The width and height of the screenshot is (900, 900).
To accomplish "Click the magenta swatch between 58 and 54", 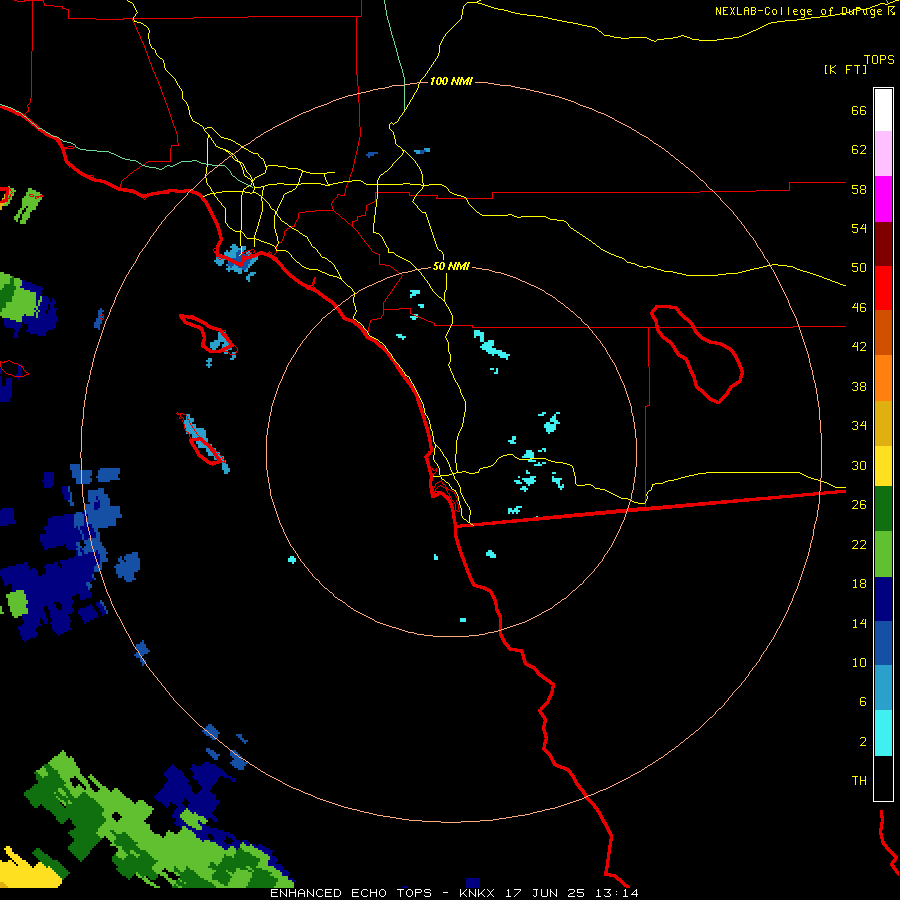I will tap(883, 199).
